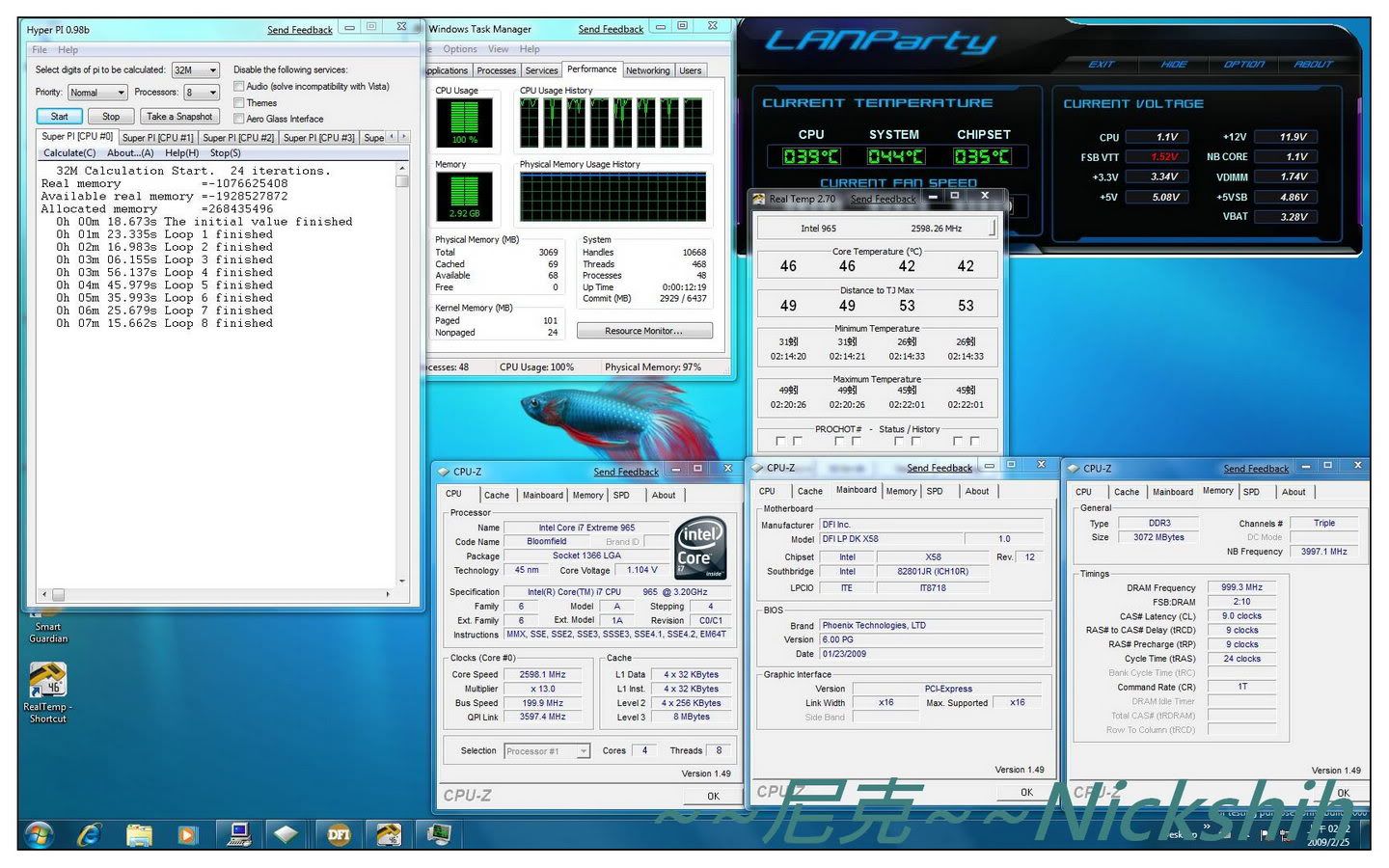
Task: Click the CPU-Z icon in the Memory window title
Action: (x=1072, y=468)
